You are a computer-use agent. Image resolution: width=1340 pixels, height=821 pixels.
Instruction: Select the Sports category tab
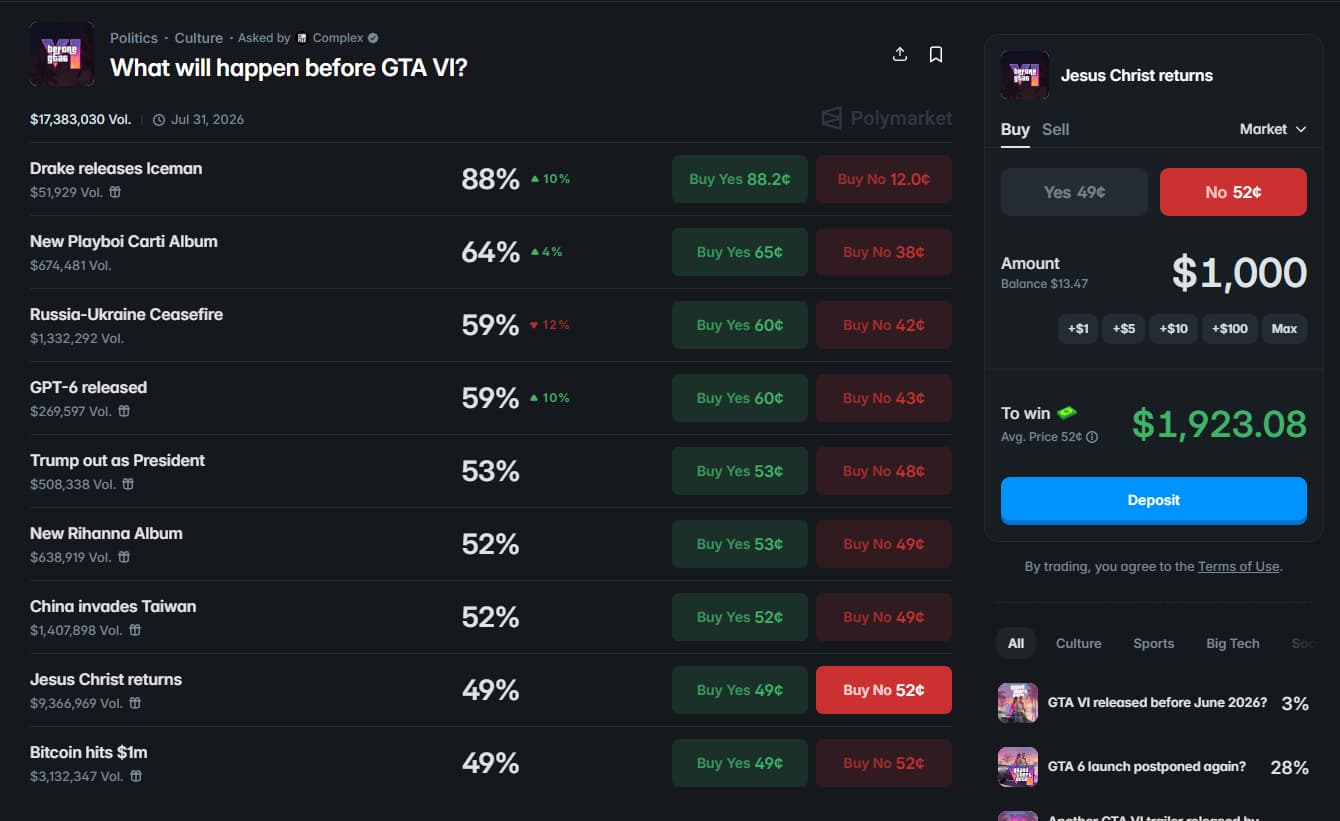click(x=1153, y=643)
